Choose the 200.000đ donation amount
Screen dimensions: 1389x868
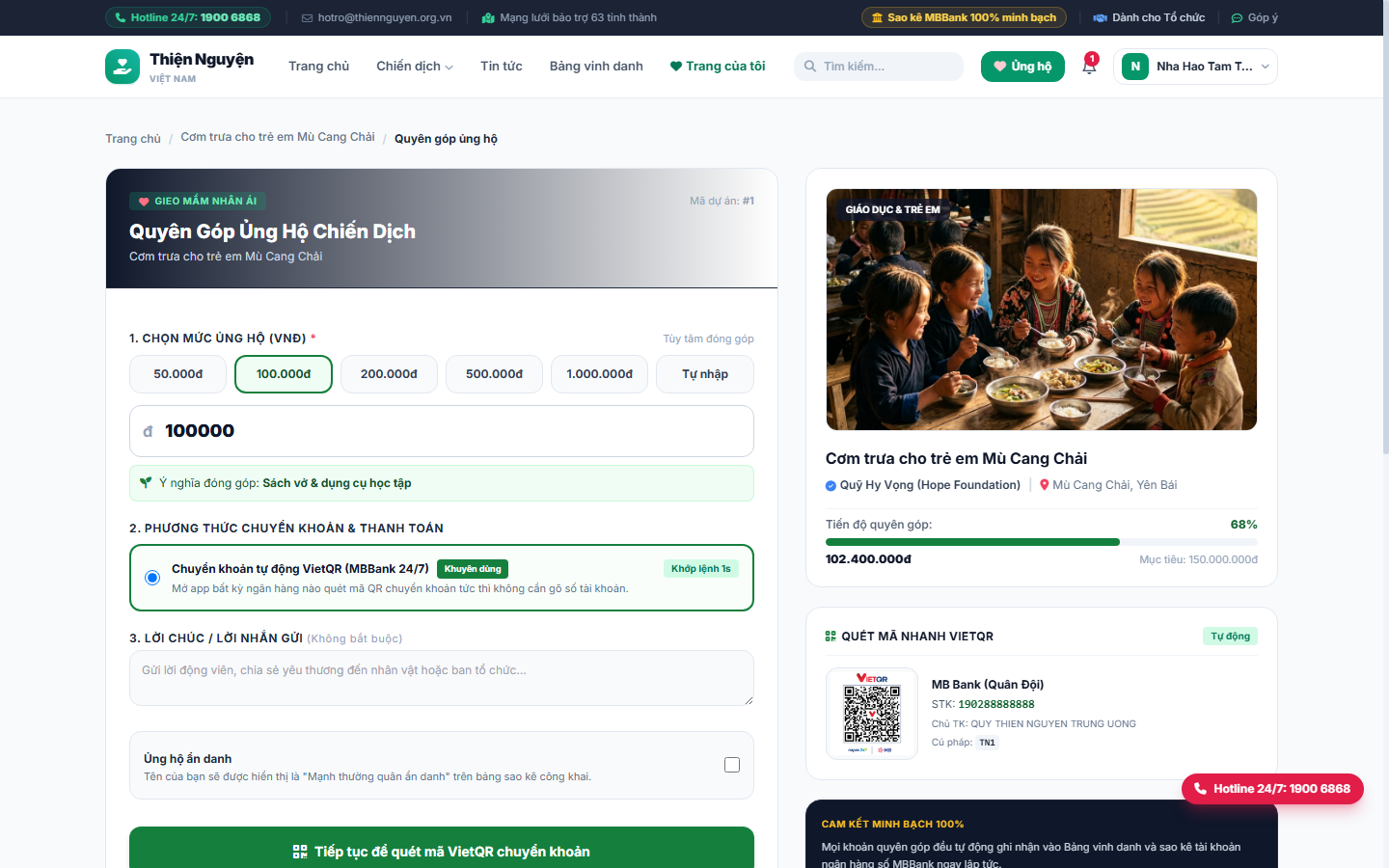389,374
